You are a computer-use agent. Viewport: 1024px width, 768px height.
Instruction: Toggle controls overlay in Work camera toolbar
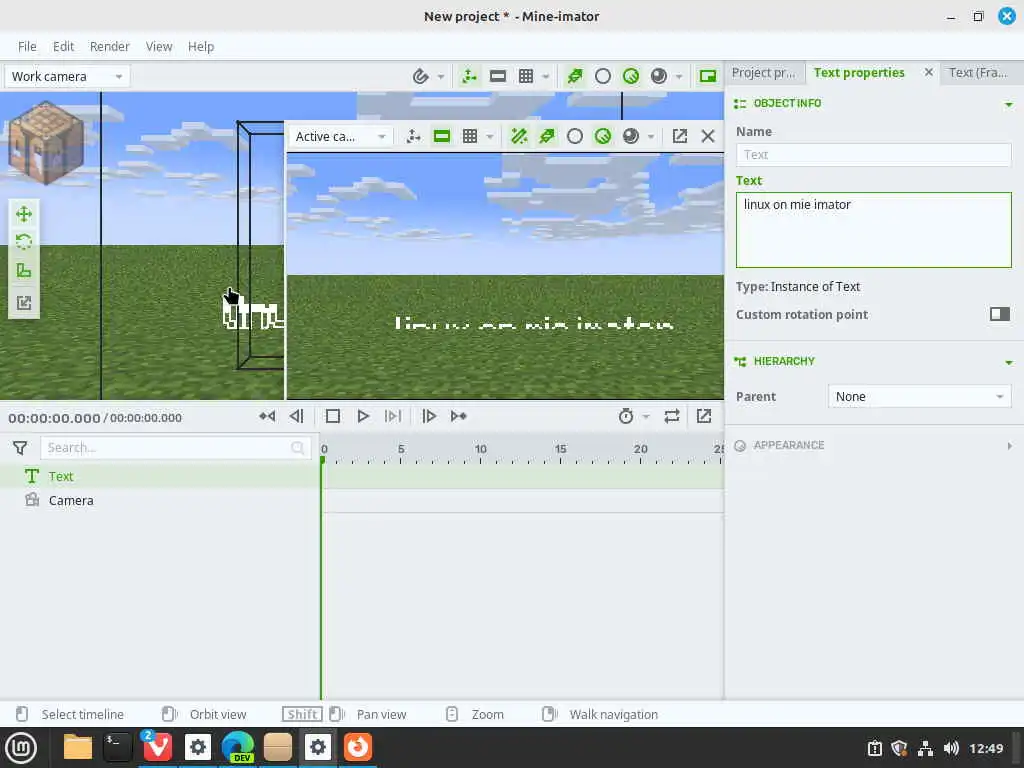coord(469,76)
